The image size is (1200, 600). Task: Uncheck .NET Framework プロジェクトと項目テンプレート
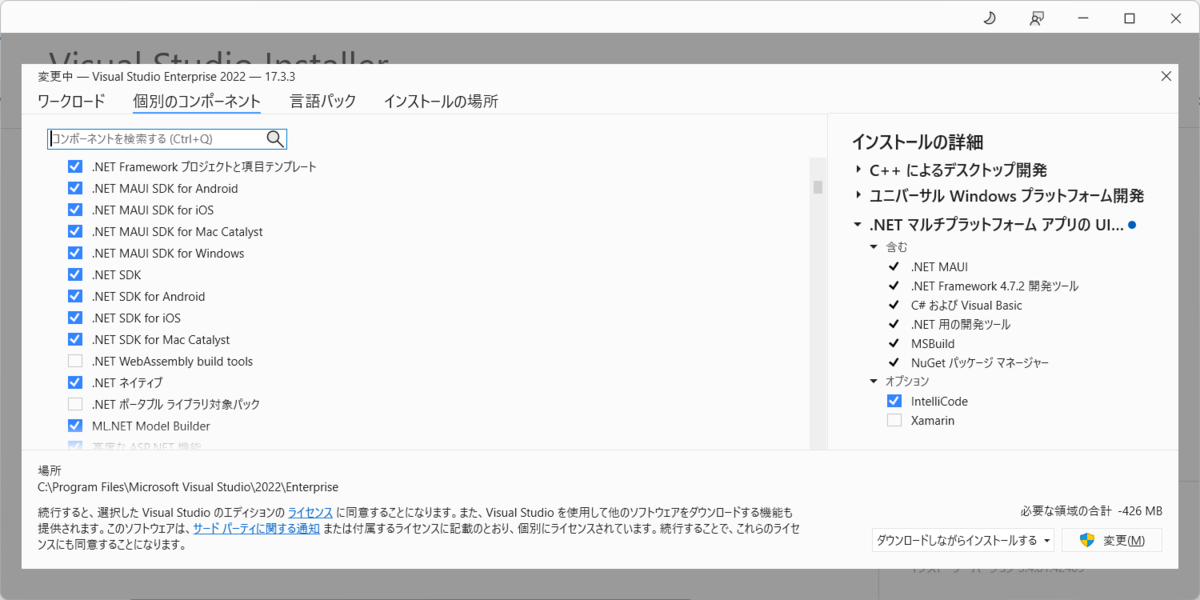point(75,167)
